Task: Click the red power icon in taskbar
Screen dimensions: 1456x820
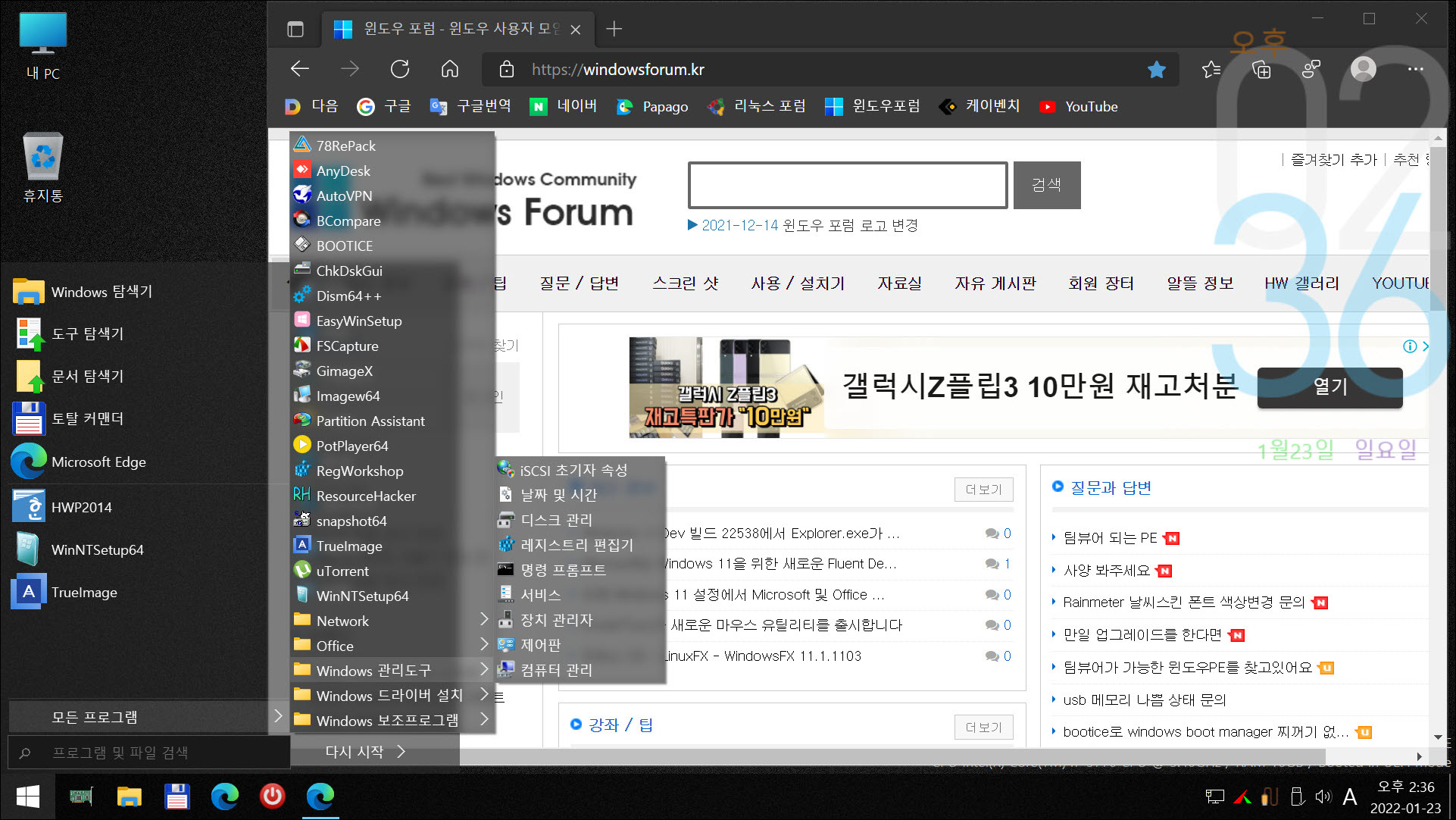Action: click(272, 796)
